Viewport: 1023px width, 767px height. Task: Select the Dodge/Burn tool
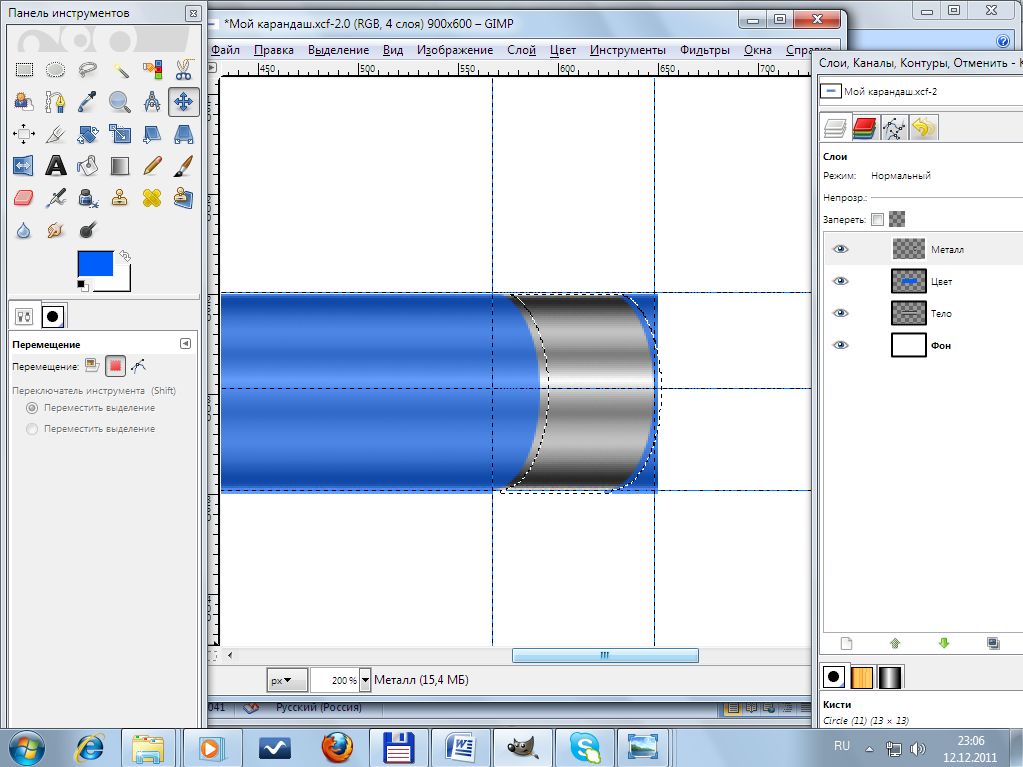[x=87, y=230]
